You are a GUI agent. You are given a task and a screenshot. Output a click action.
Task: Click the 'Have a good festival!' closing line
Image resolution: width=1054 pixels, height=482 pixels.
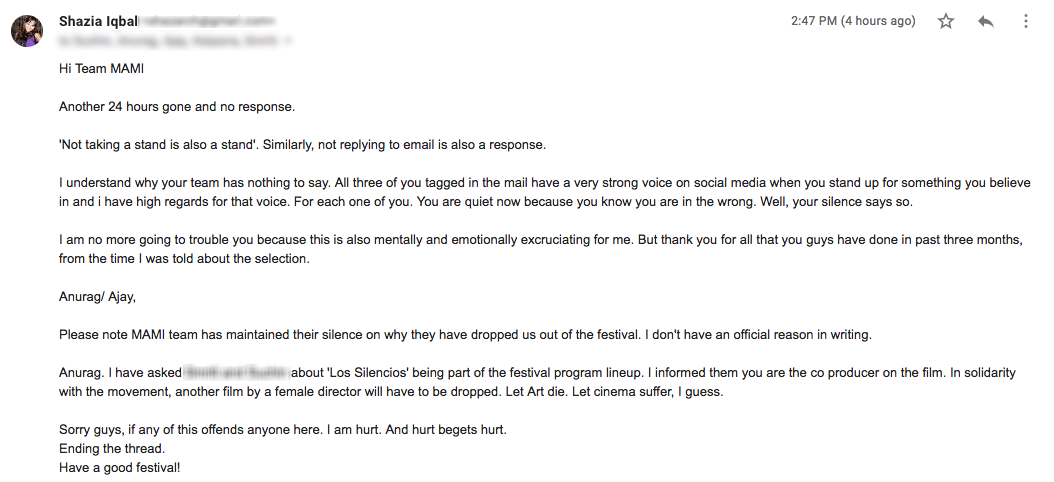click(120, 467)
